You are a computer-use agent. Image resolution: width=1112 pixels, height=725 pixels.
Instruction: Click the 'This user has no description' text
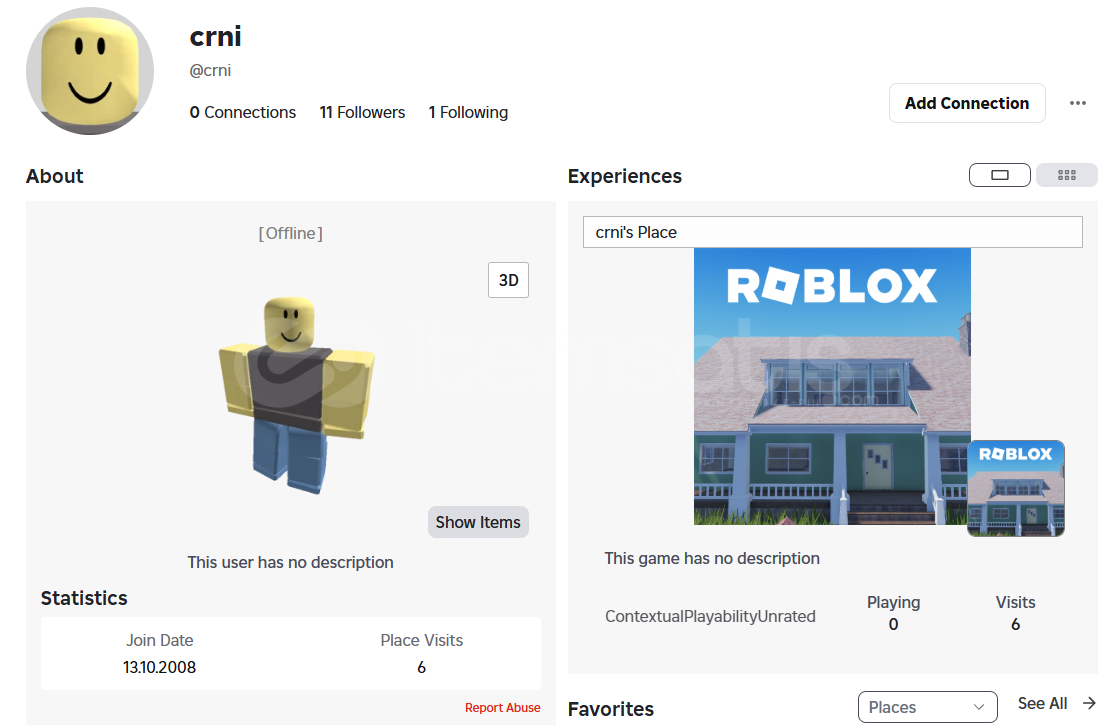(290, 563)
